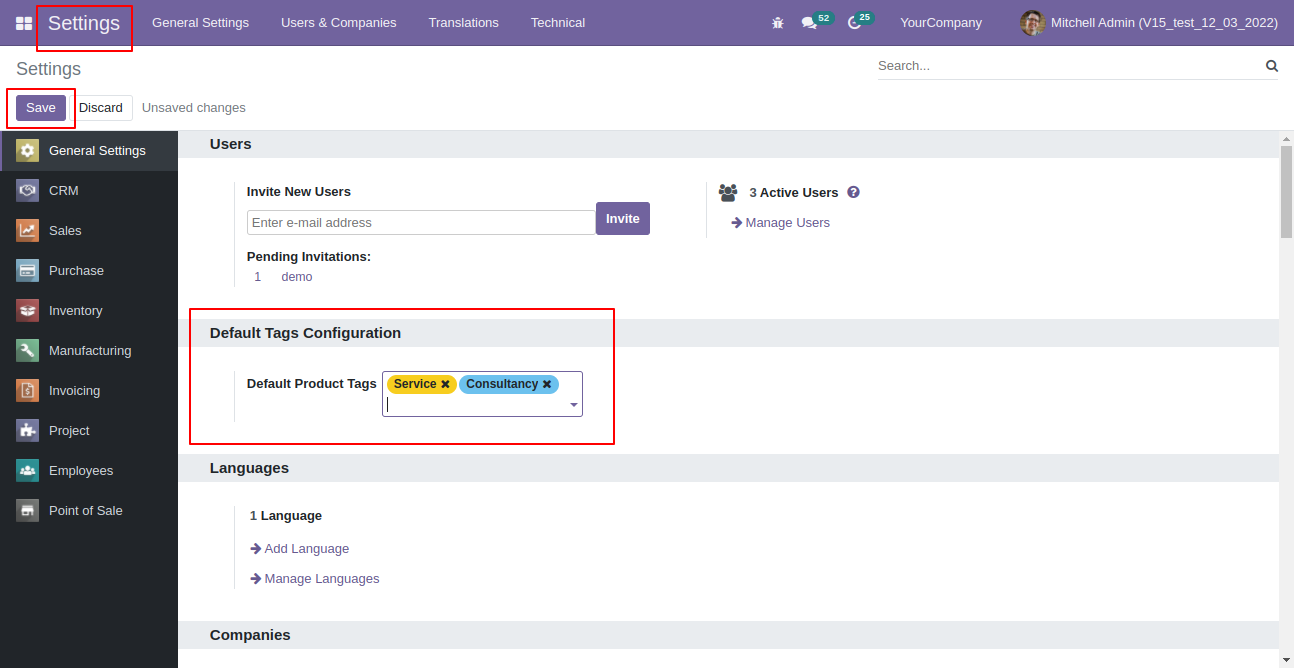Click the active users group icon
1294x668 pixels.
728,192
